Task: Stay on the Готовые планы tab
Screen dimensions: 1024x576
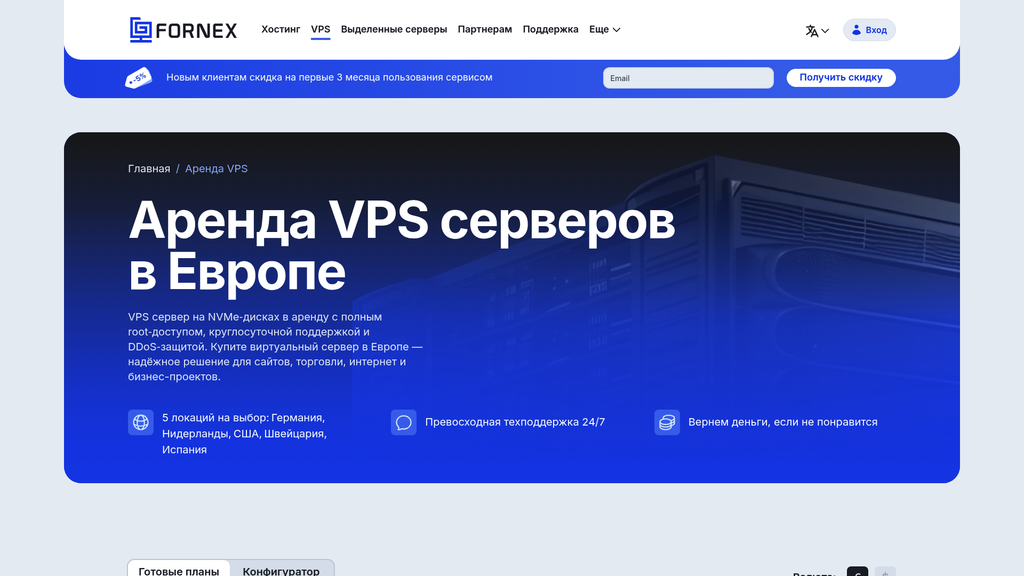Action: tap(179, 570)
